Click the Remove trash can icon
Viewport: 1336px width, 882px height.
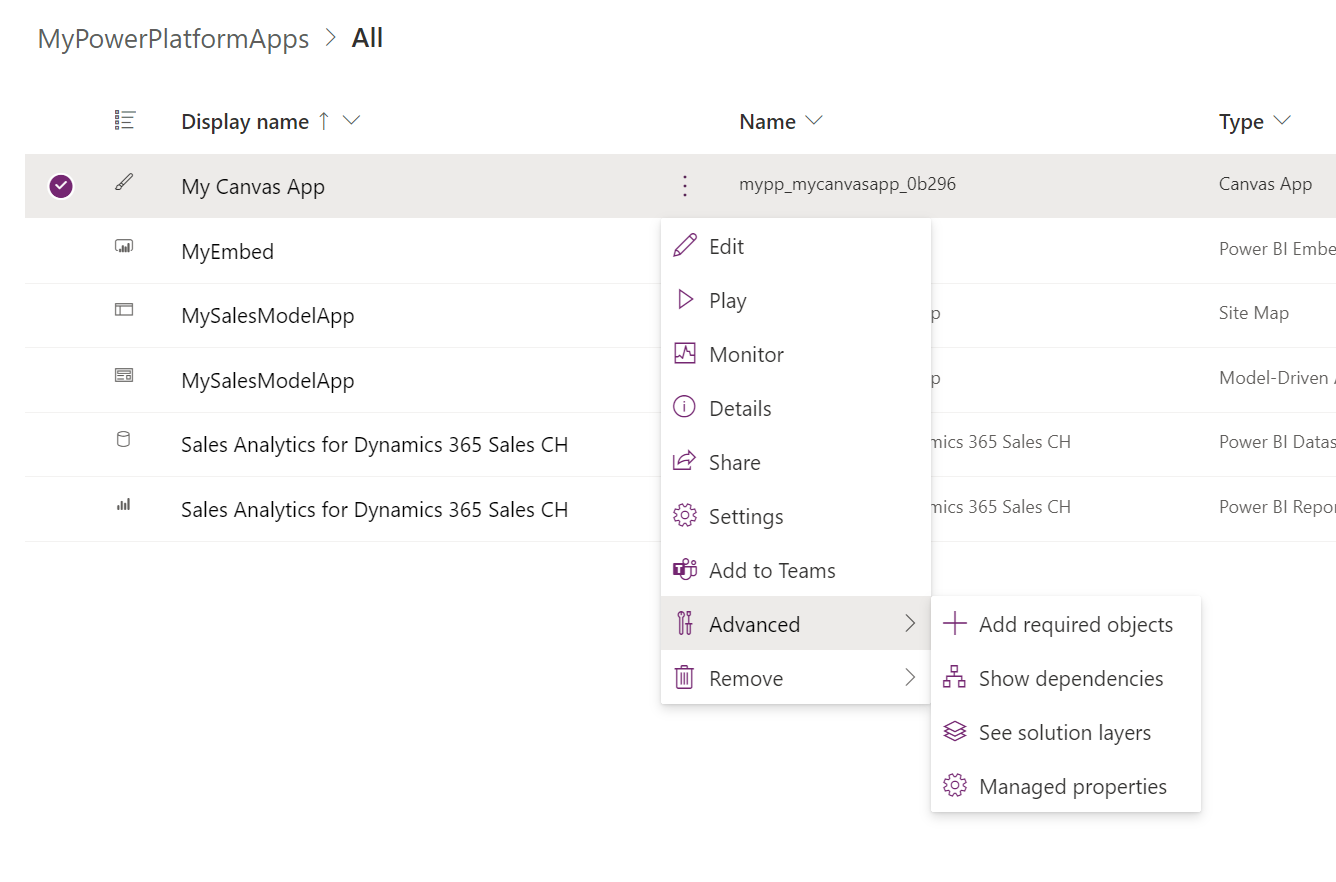click(x=685, y=678)
